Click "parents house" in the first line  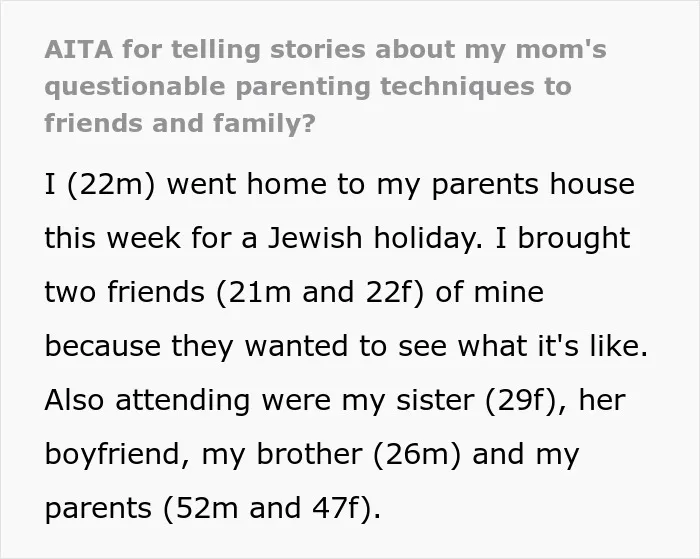point(533,184)
